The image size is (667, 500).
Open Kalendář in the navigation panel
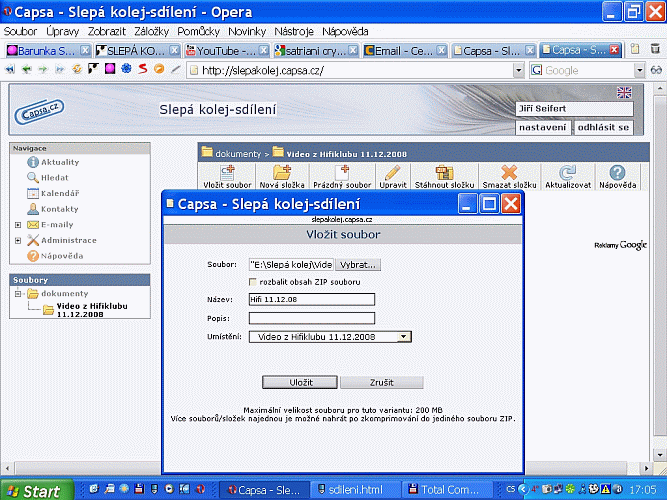tap(59, 193)
